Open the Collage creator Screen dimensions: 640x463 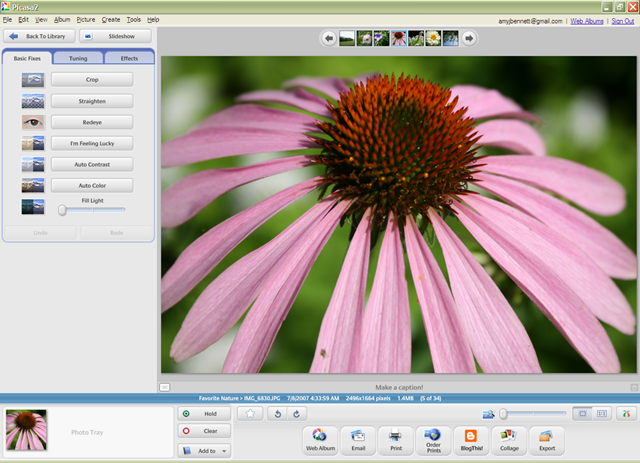(x=509, y=440)
